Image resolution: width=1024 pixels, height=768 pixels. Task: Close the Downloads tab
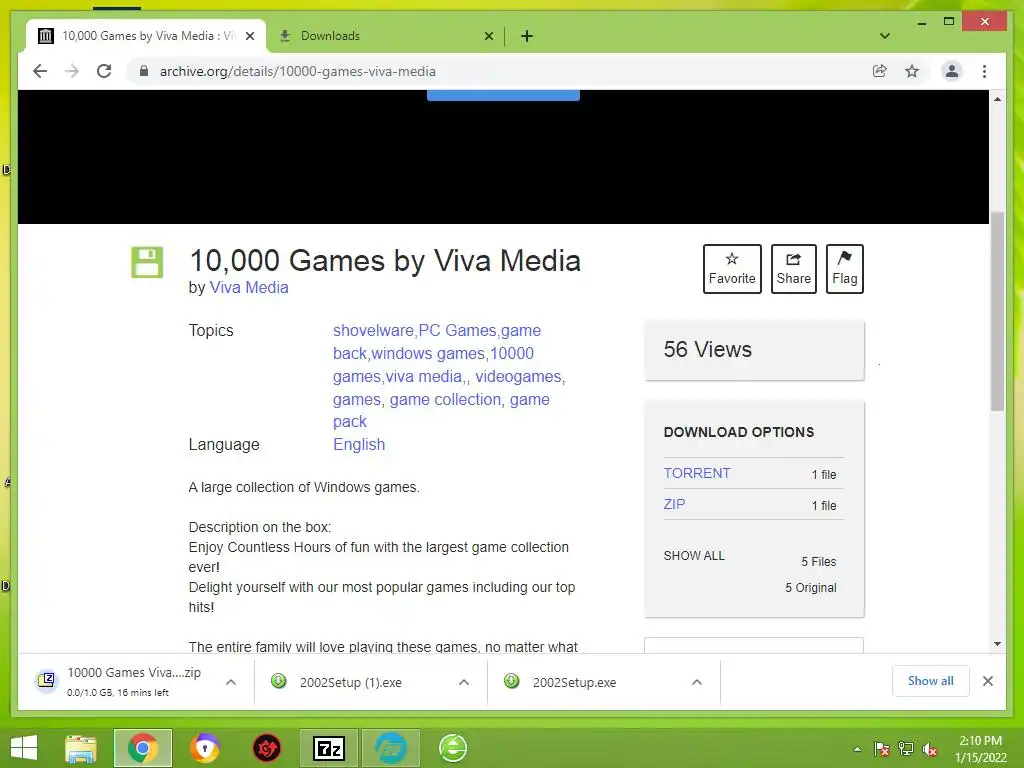[488, 36]
